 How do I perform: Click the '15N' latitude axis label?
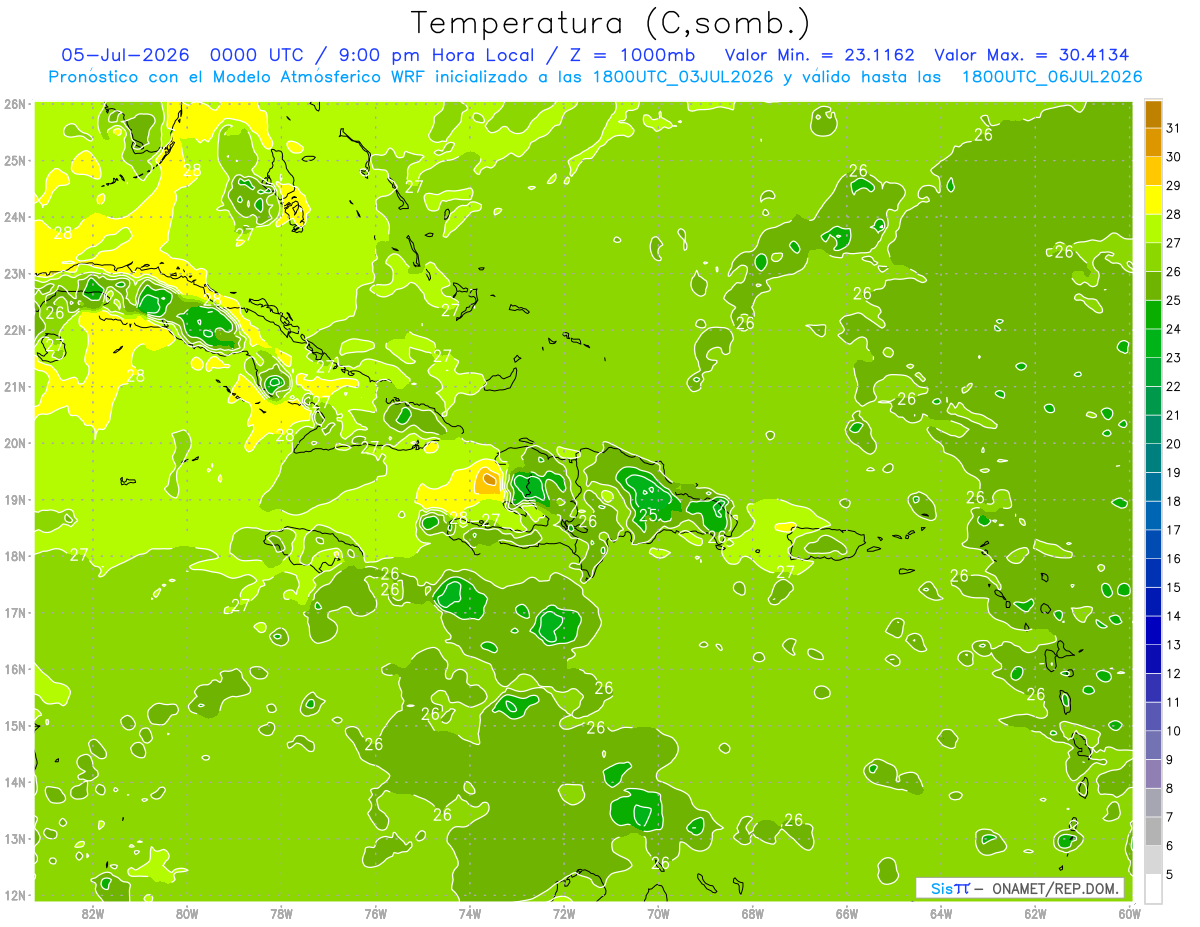(x=15, y=725)
